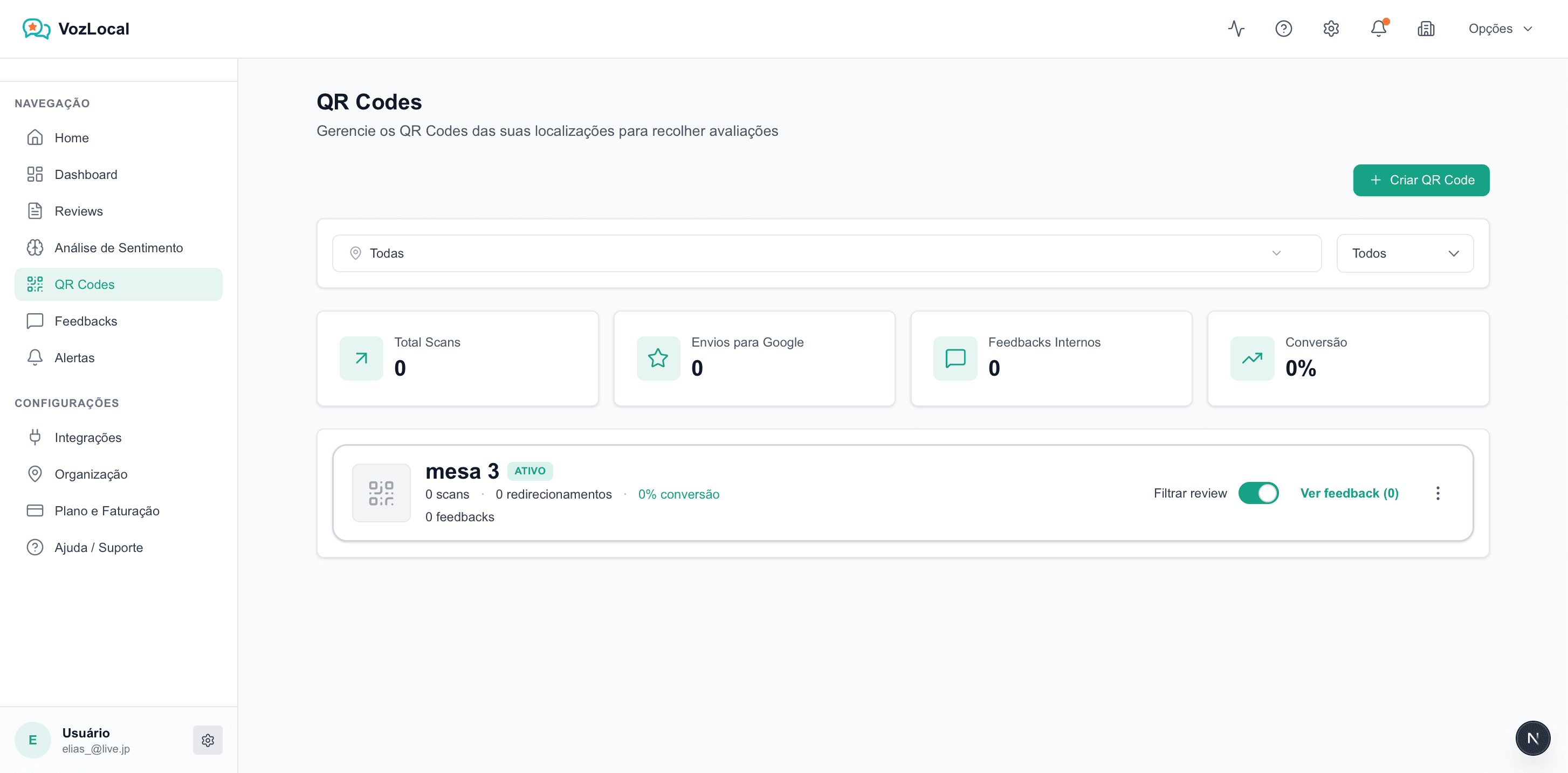Open settings gear icon in top bar

click(x=1331, y=29)
